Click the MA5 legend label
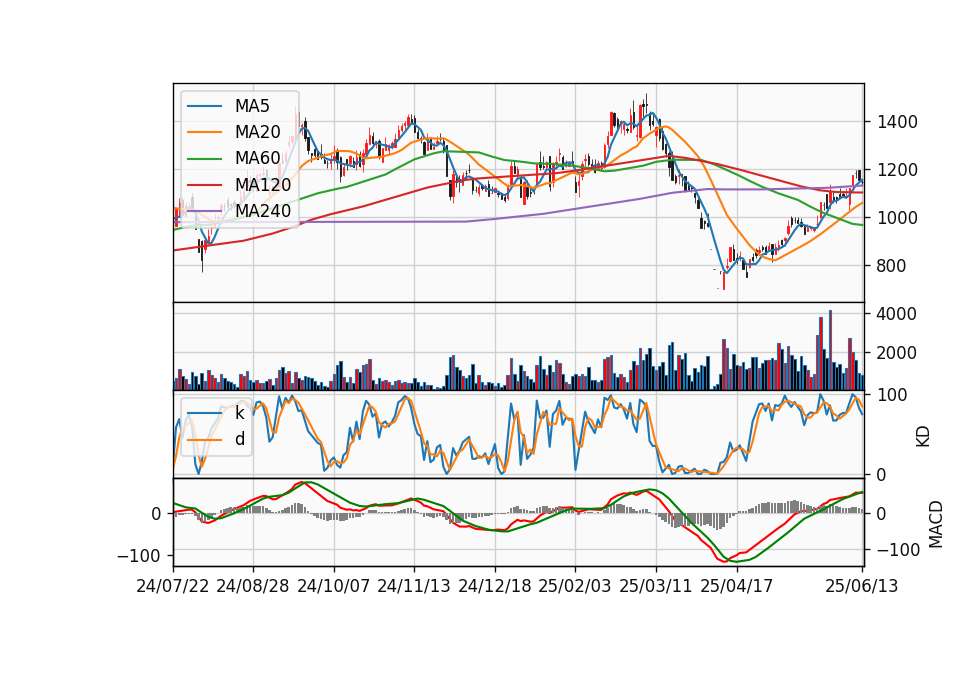The width and height of the screenshot is (960, 690). tap(252, 106)
